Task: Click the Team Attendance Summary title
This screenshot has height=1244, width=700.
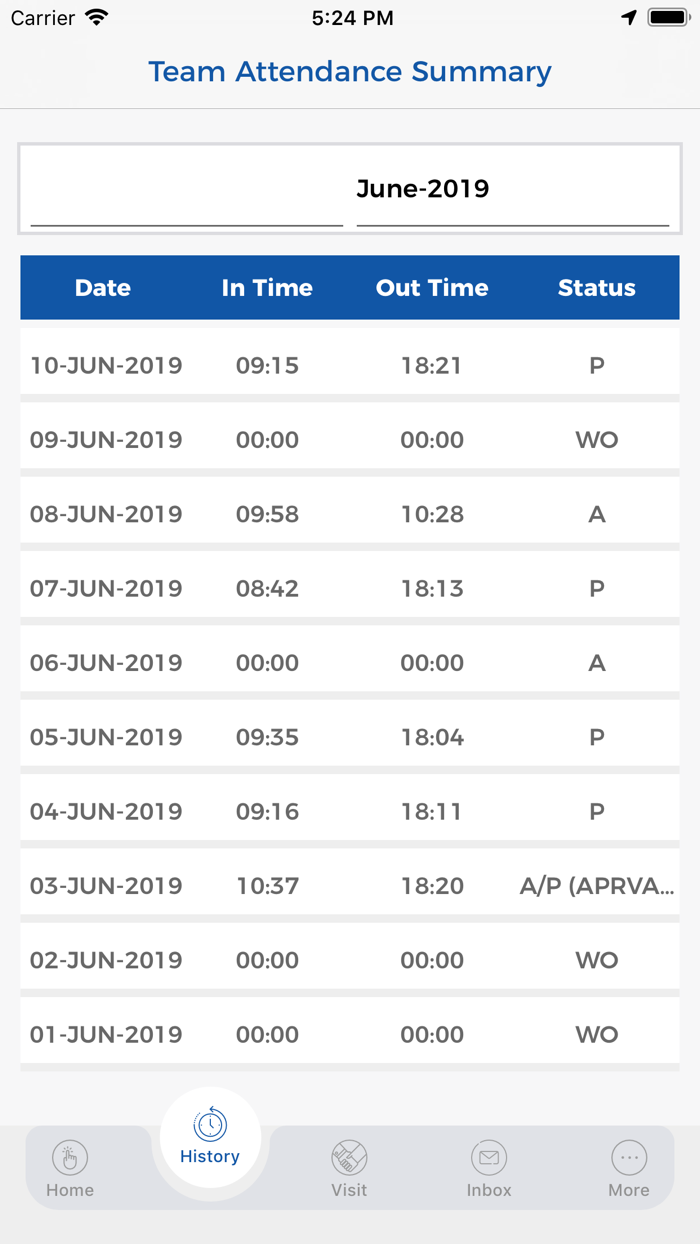Action: click(x=349, y=71)
